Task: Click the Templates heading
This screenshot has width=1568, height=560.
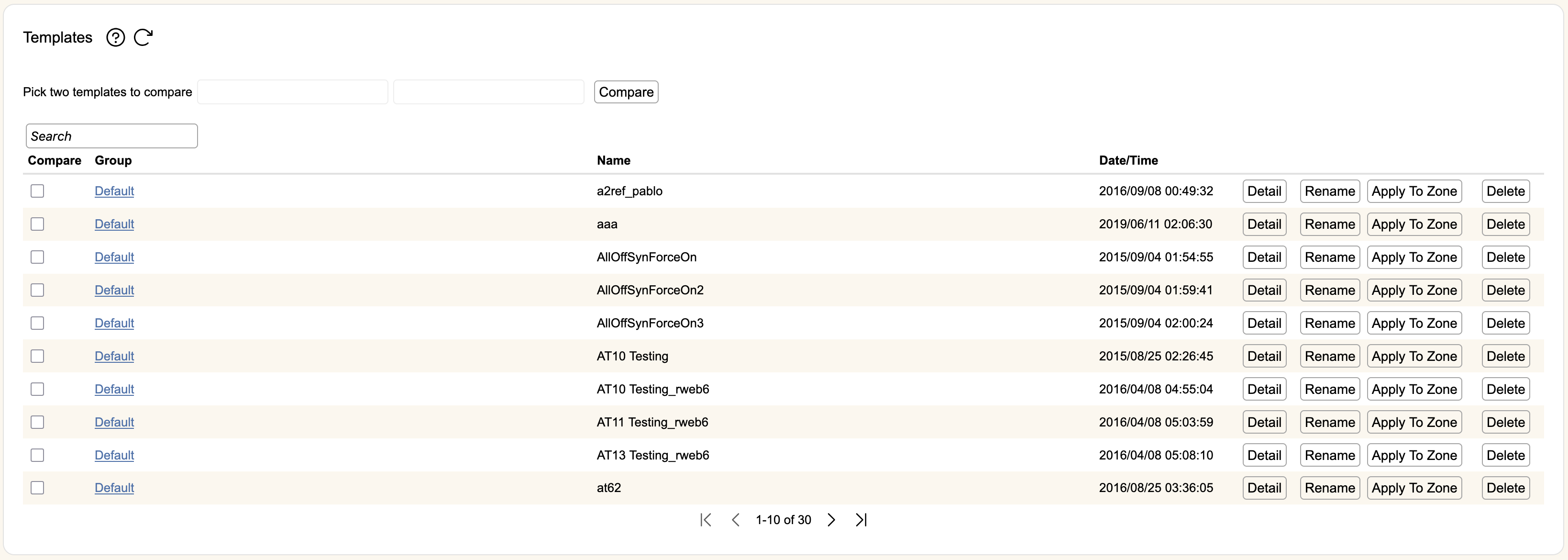Action: (58, 38)
